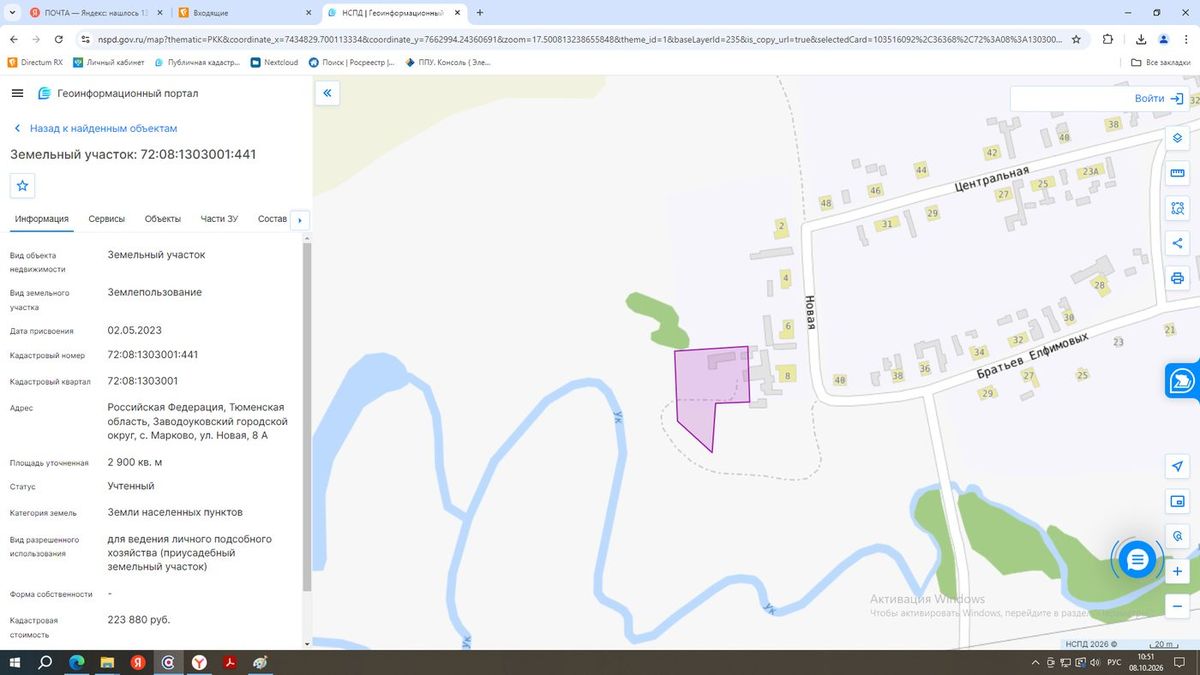Open the browser tab search dropdown

tap(11, 13)
